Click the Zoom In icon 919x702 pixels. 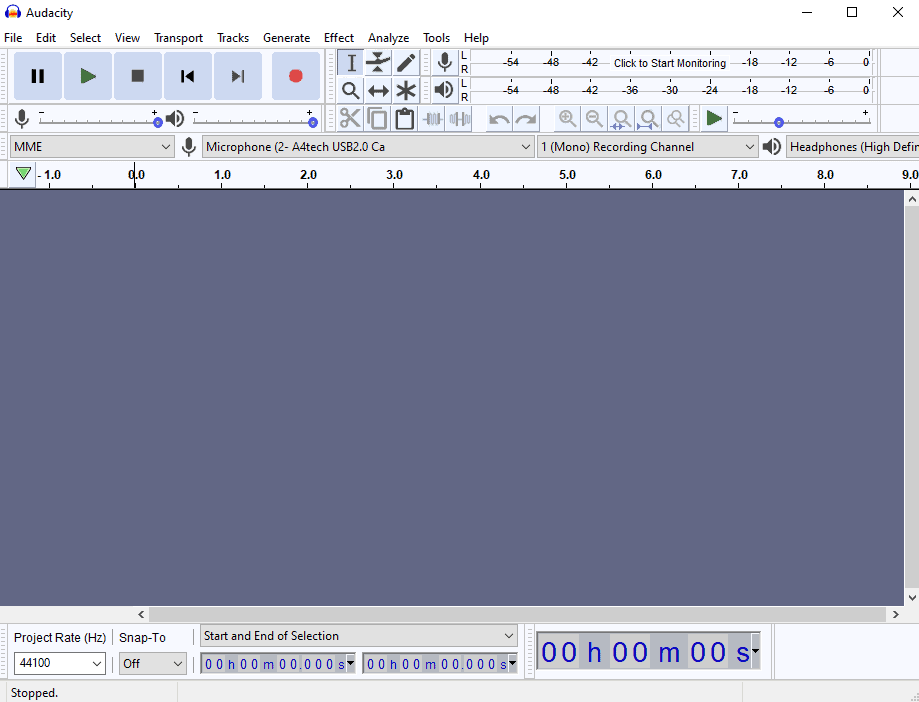point(567,119)
